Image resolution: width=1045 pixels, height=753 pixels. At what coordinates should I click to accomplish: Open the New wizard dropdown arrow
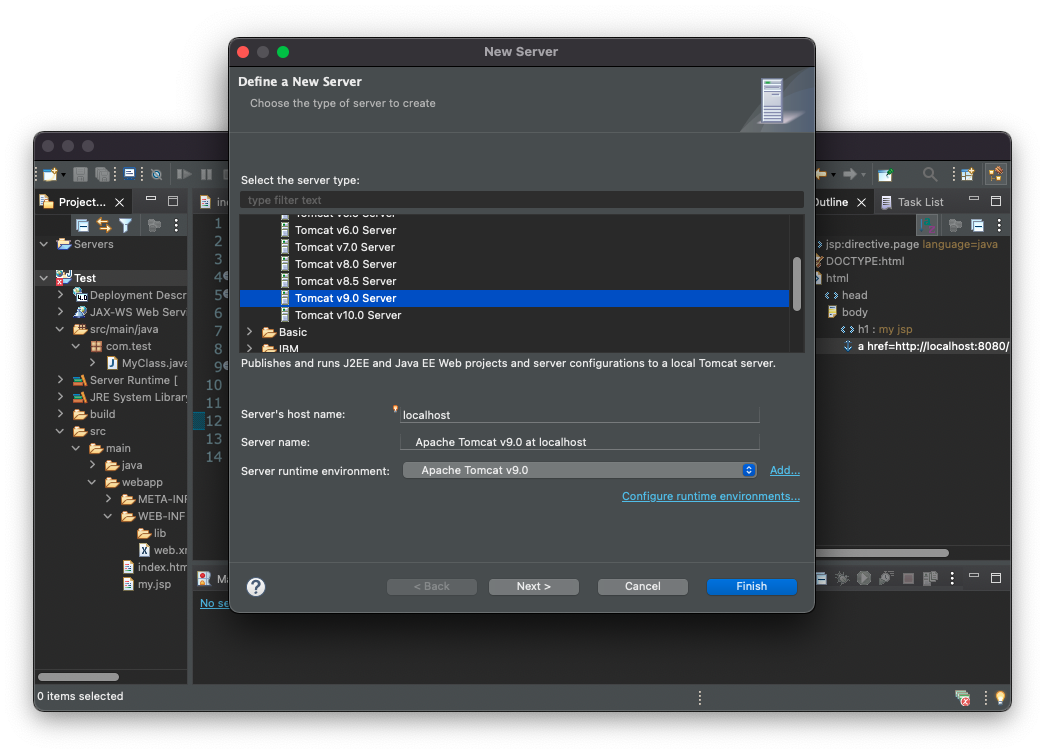[x=63, y=175]
